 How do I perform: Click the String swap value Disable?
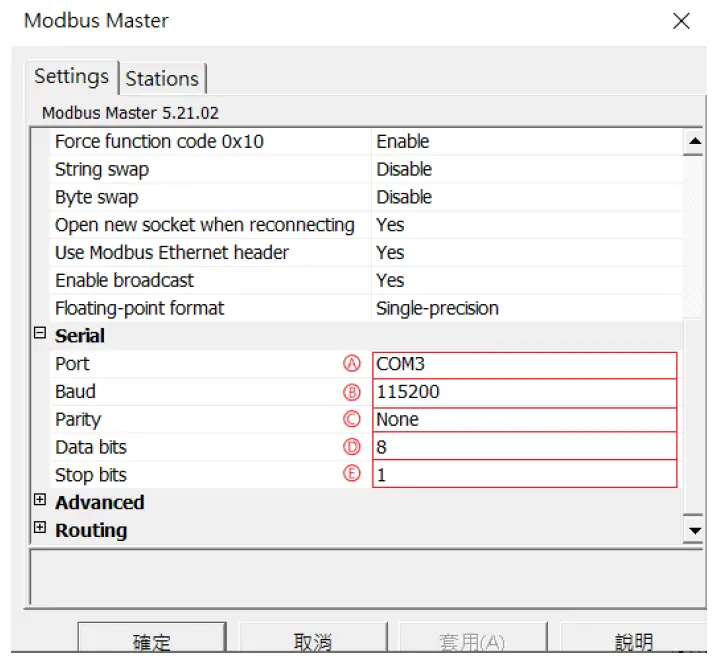pyautogui.click(x=527, y=170)
